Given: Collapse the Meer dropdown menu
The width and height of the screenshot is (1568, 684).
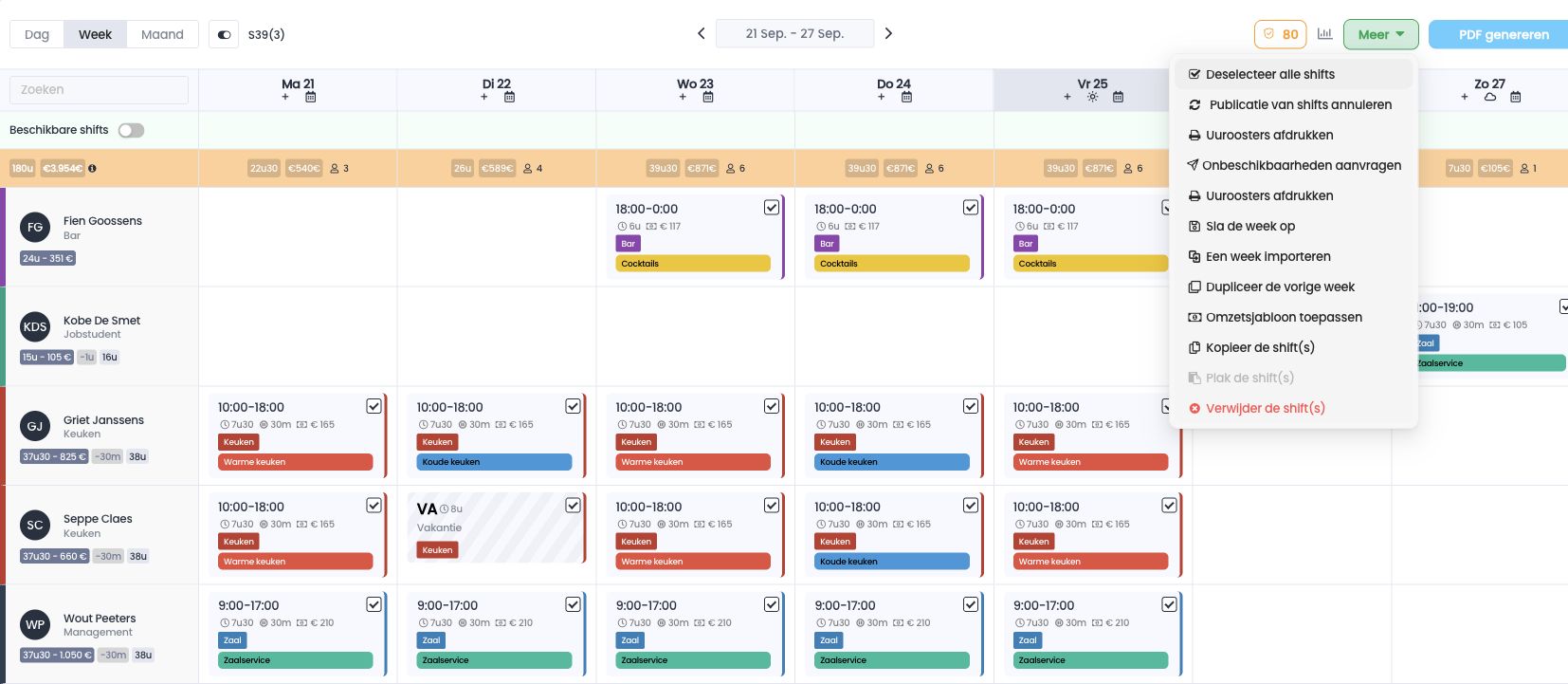Looking at the screenshot, I should pos(1381,34).
